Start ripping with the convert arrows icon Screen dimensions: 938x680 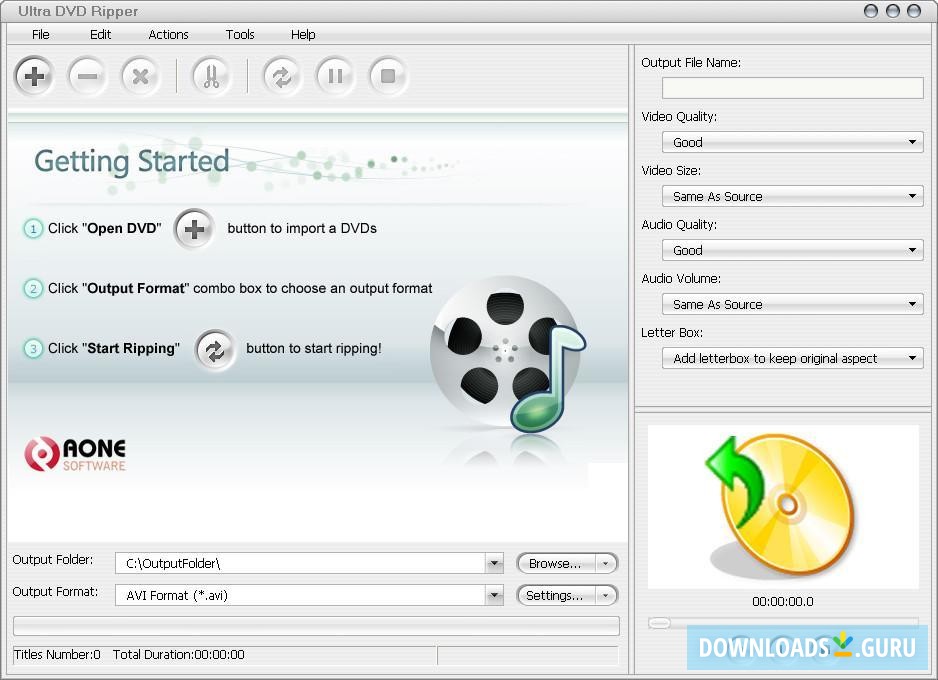(281, 76)
